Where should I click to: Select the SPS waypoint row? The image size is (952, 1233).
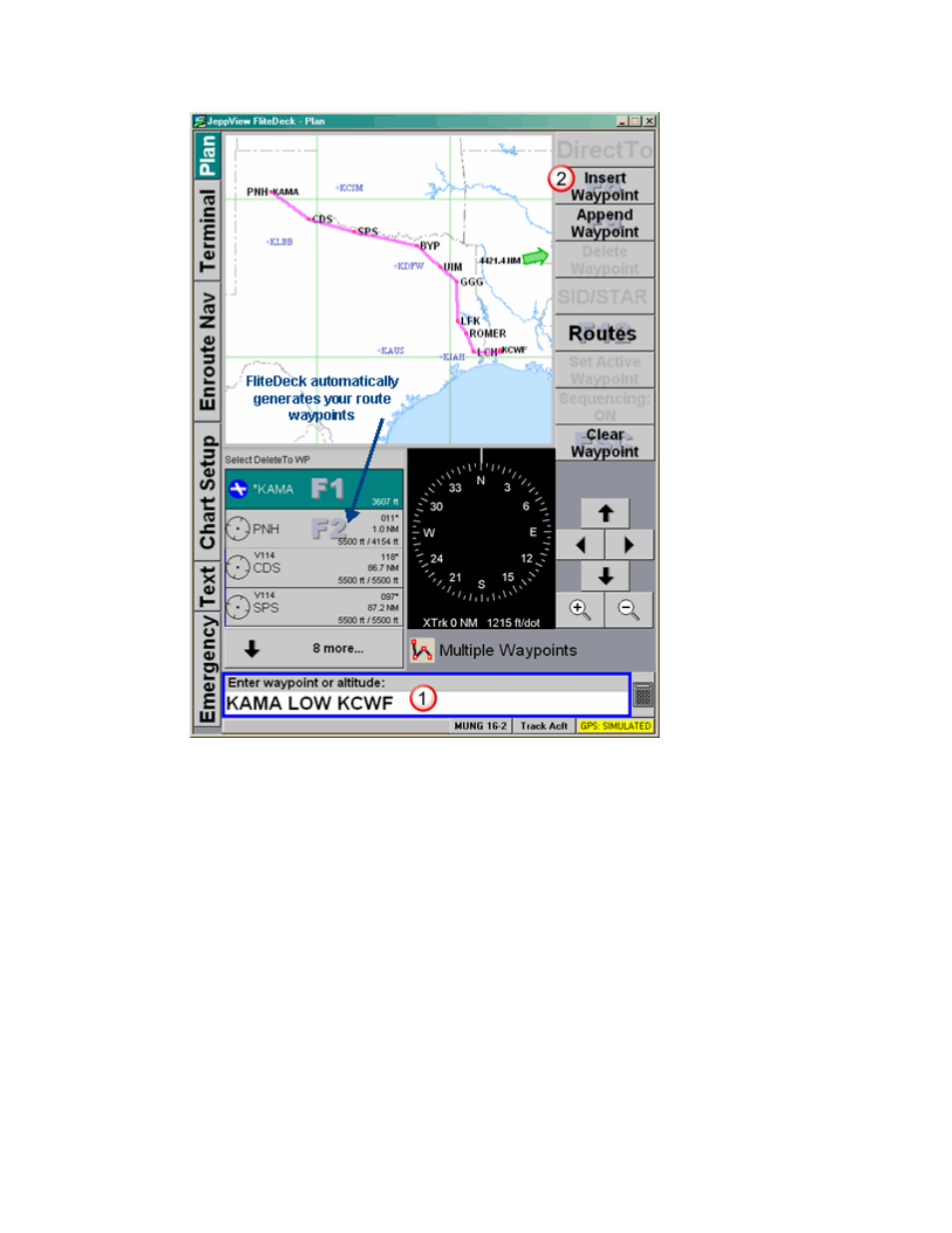click(x=313, y=608)
